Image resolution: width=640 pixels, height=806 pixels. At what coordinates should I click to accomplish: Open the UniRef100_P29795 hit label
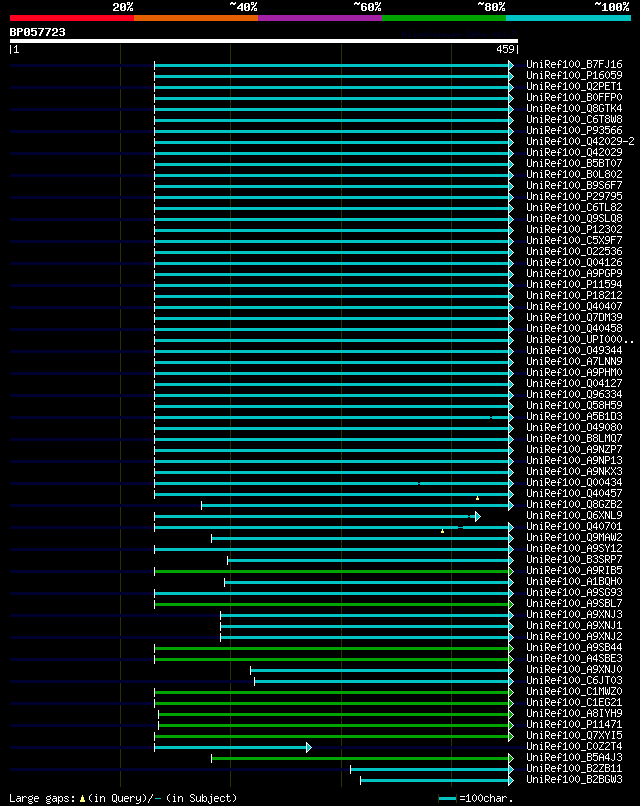(x=574, y=196)
